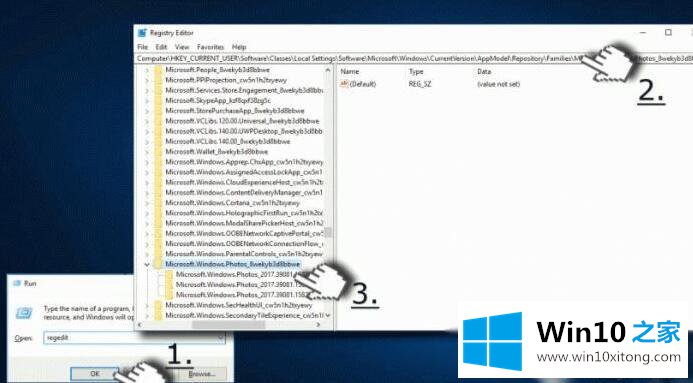Click the Run program icon beside description
Image resolution: width=693 pixels, height=383 pixels.
tap(24, 313)
